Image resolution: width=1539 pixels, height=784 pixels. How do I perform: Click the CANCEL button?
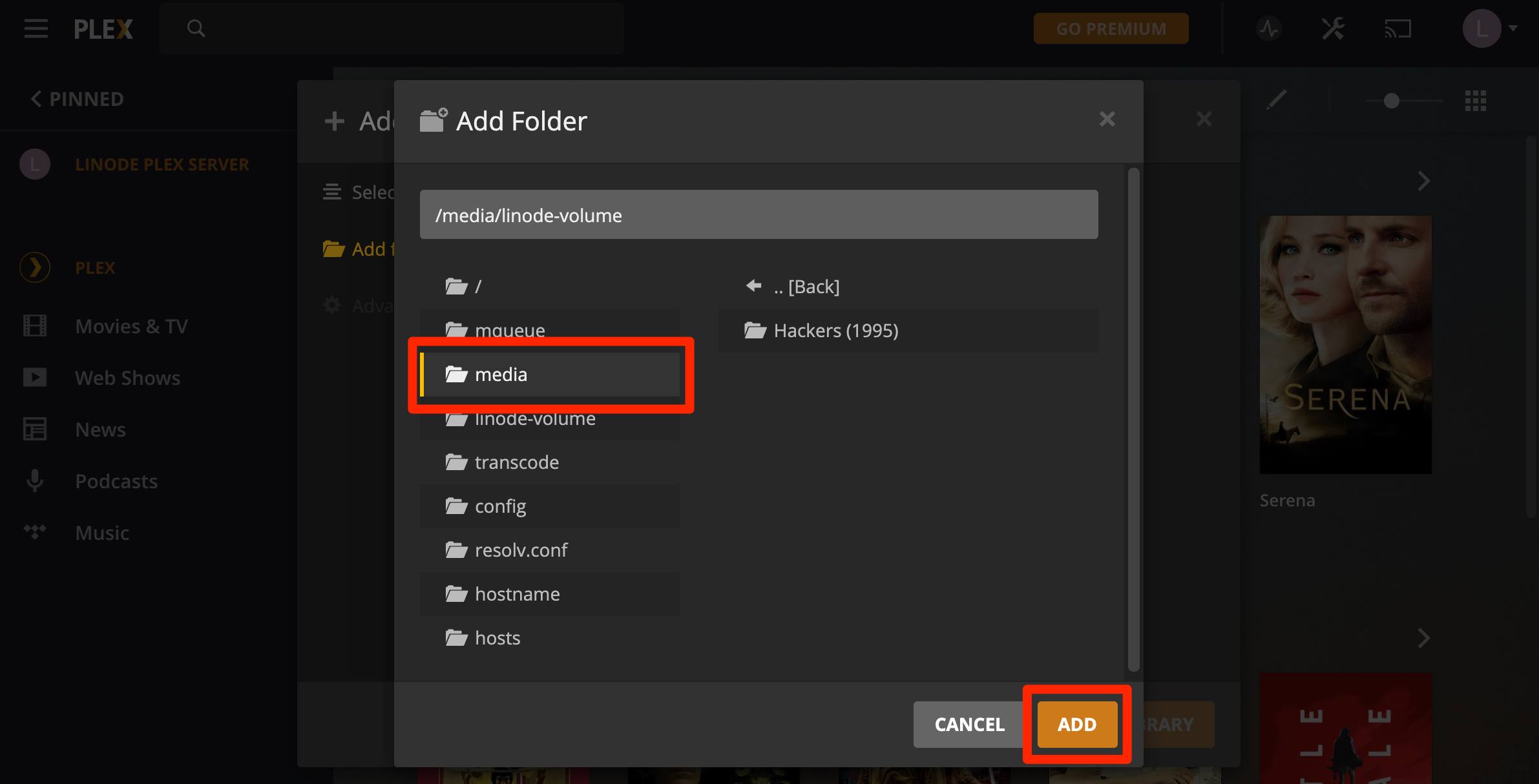[968, 724]
